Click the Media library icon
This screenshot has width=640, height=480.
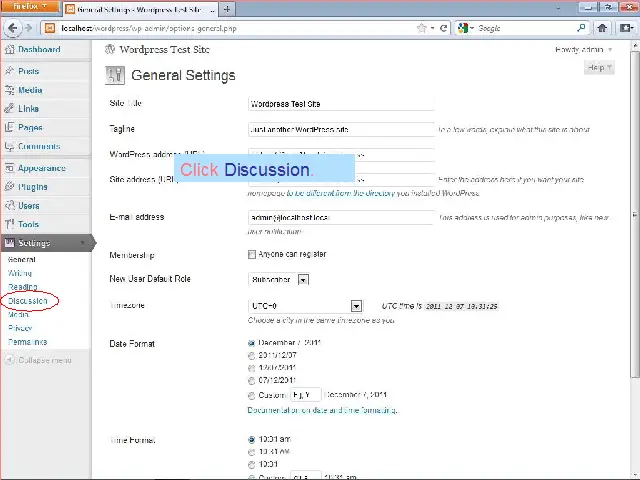[x=9, y=90]
